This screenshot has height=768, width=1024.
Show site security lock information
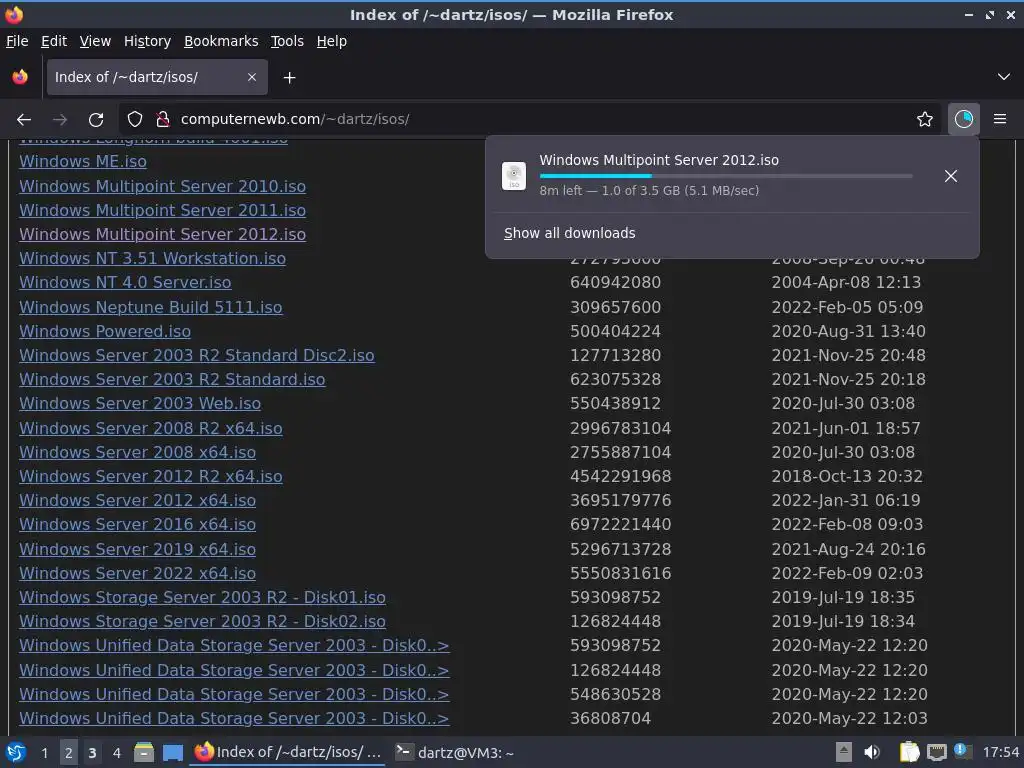click(x=163, y=119)
